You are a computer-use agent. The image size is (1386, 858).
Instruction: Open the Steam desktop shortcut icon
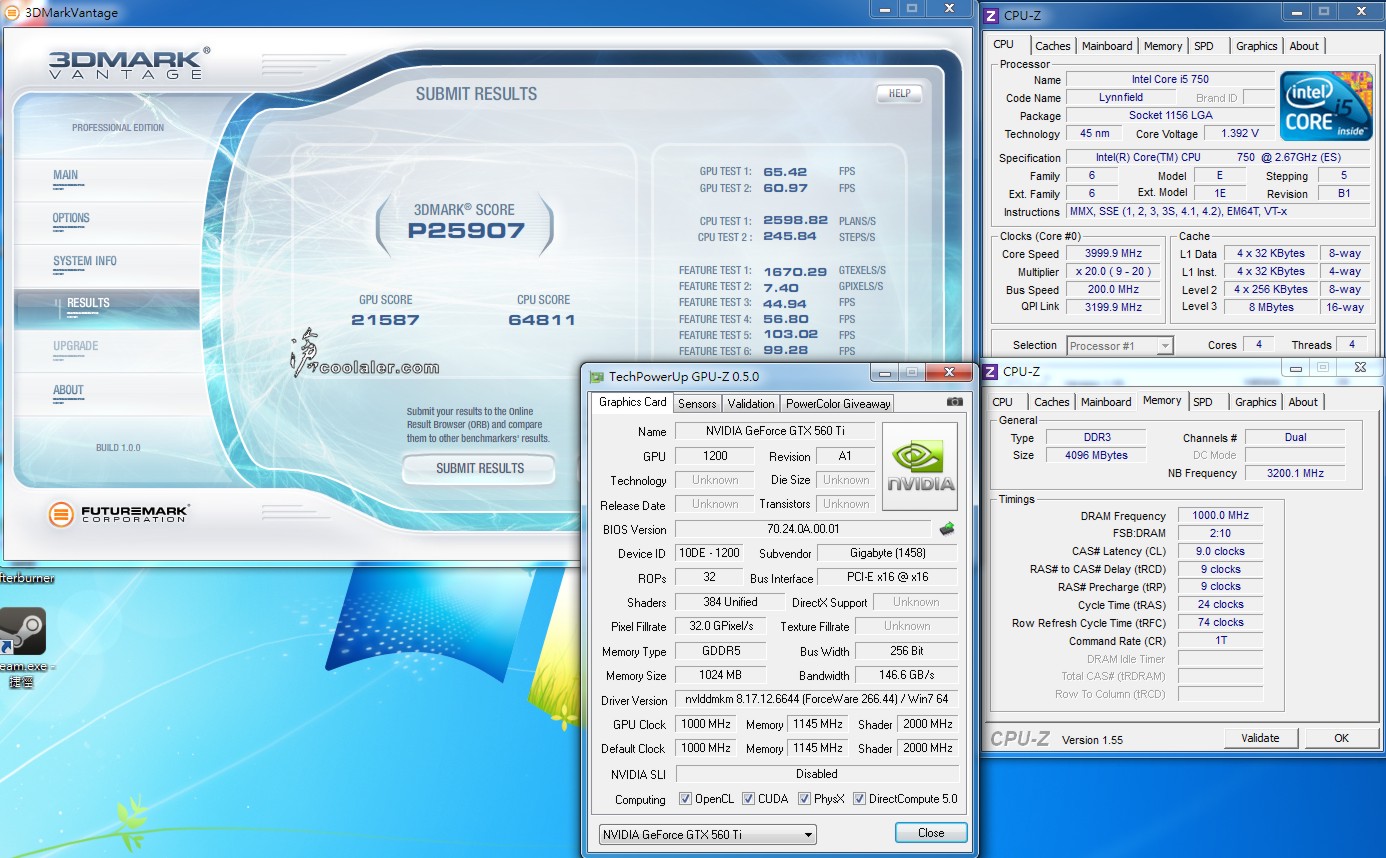(22, 631)
